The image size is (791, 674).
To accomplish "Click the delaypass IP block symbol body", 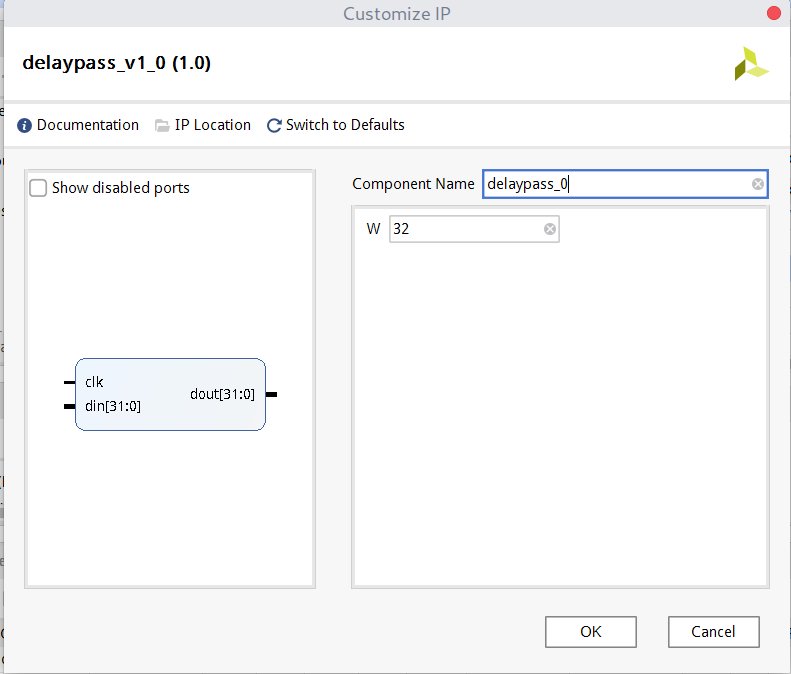I will pos(171,395).
